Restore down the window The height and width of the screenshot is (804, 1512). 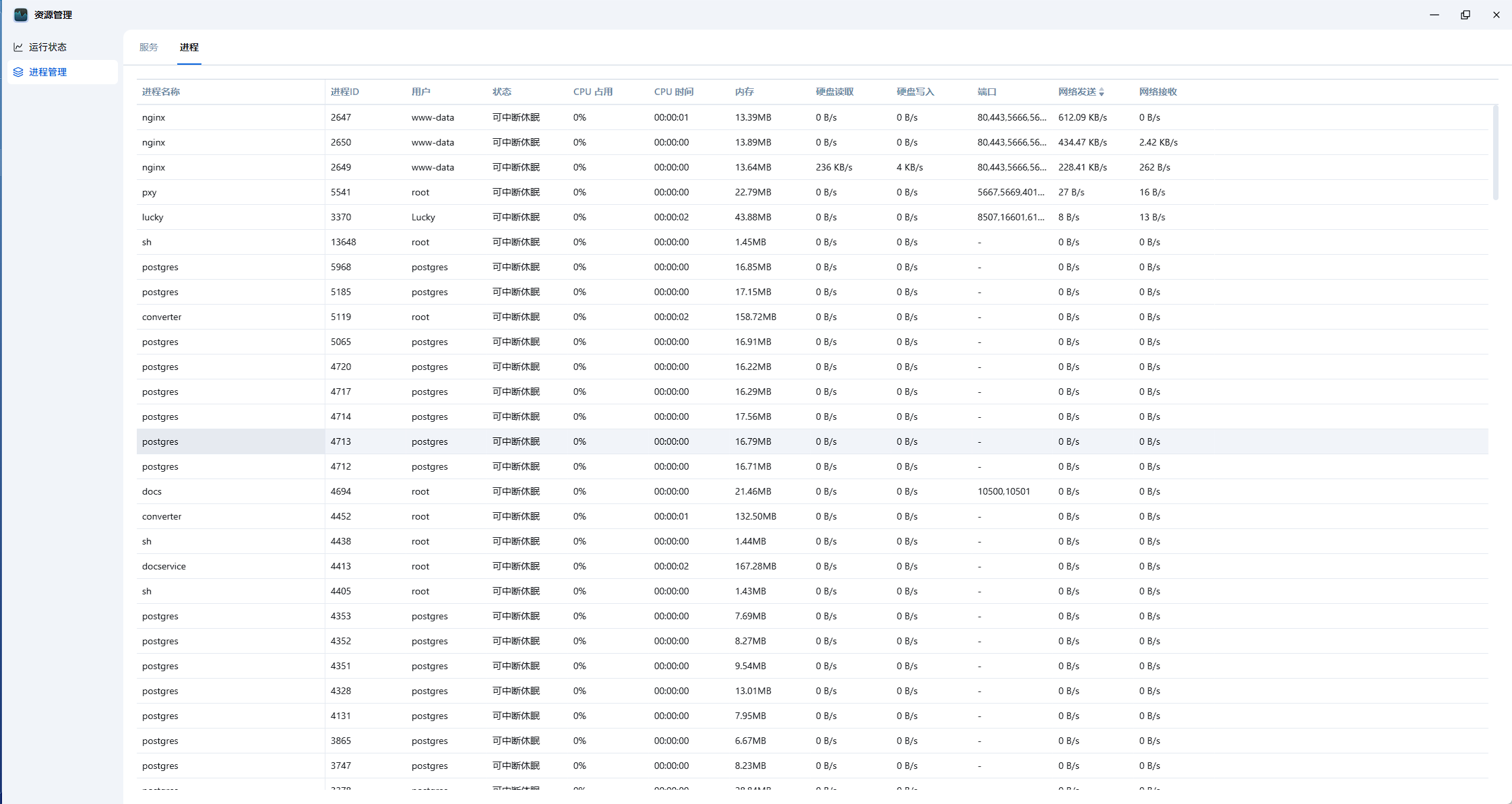[x=1465, y=15]
